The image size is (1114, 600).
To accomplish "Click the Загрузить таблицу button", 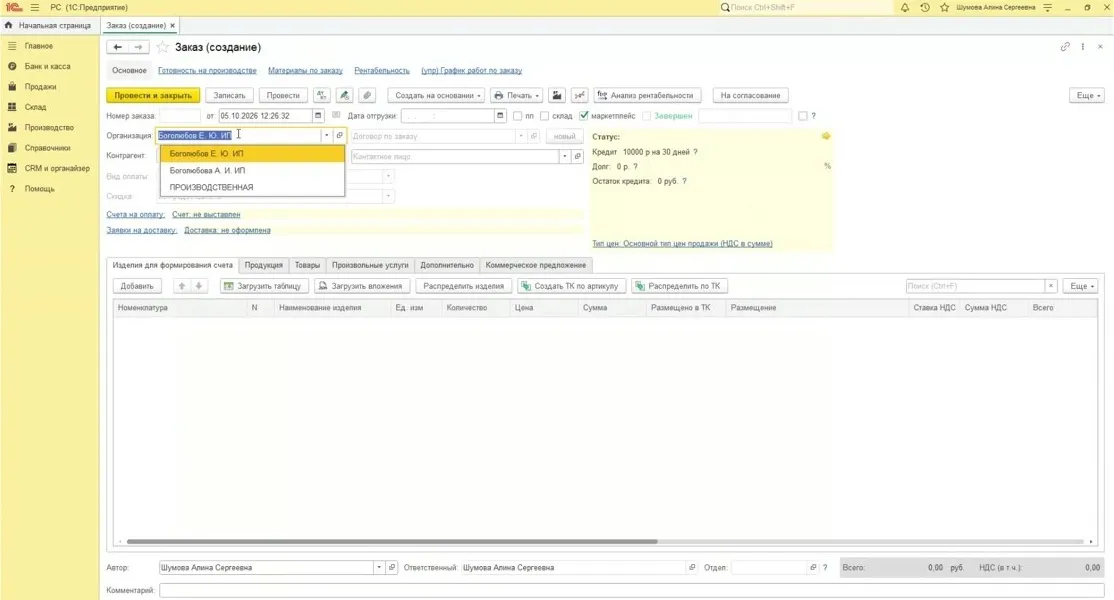I will coord(263,286).
